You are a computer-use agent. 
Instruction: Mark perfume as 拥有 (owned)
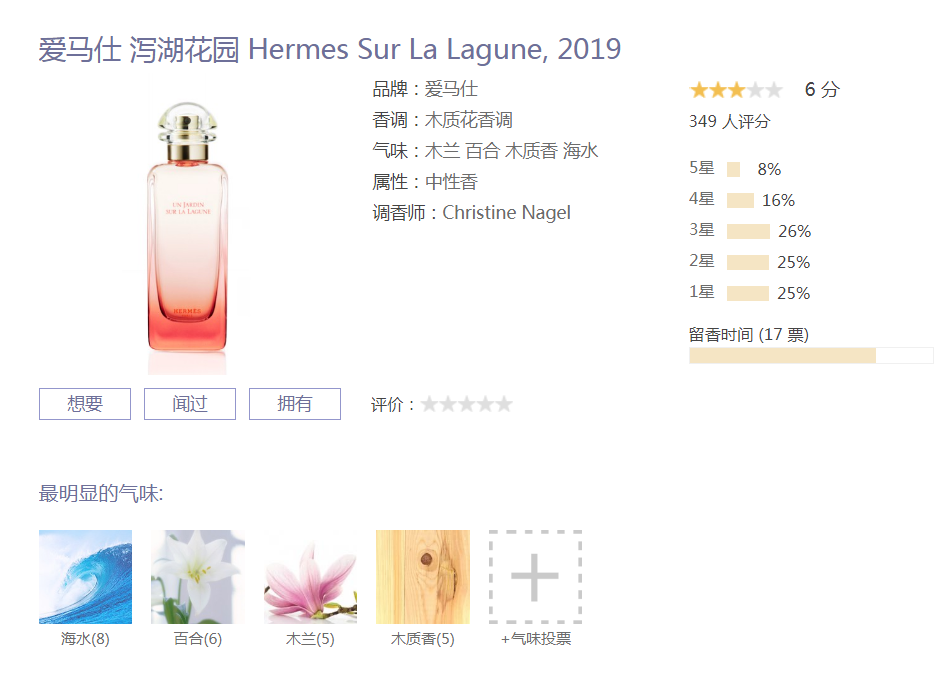(295, 404)
